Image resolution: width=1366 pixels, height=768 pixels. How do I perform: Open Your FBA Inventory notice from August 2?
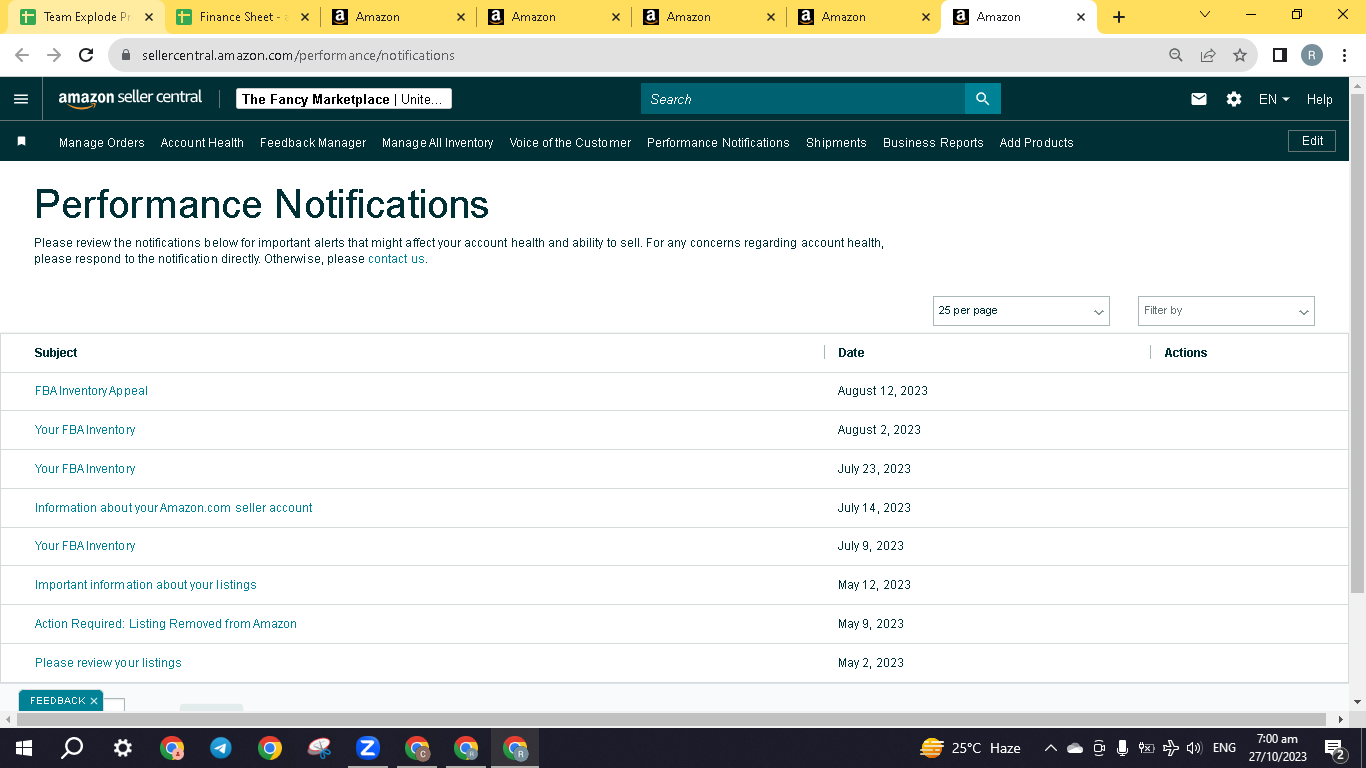pyautogui.click(x=85, y=430)
